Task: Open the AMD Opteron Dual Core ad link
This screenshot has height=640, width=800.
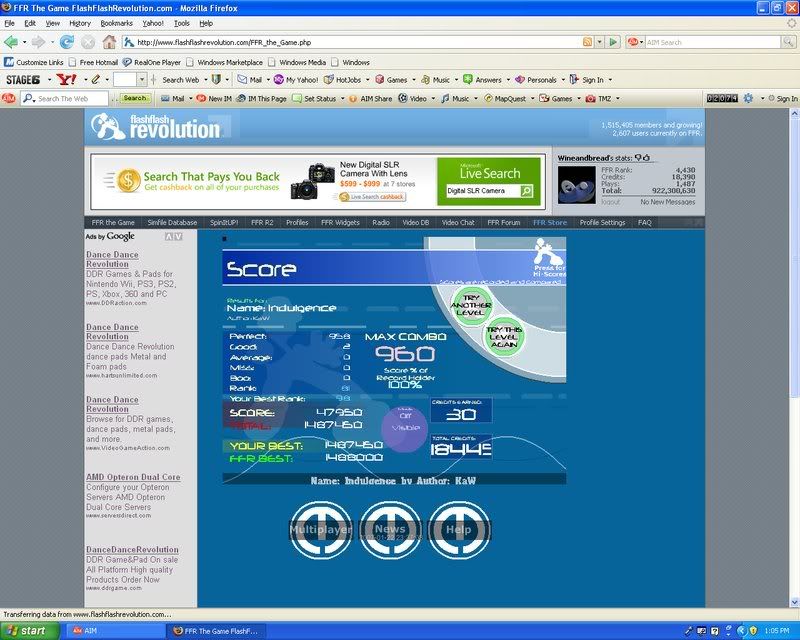Action: 132,477
